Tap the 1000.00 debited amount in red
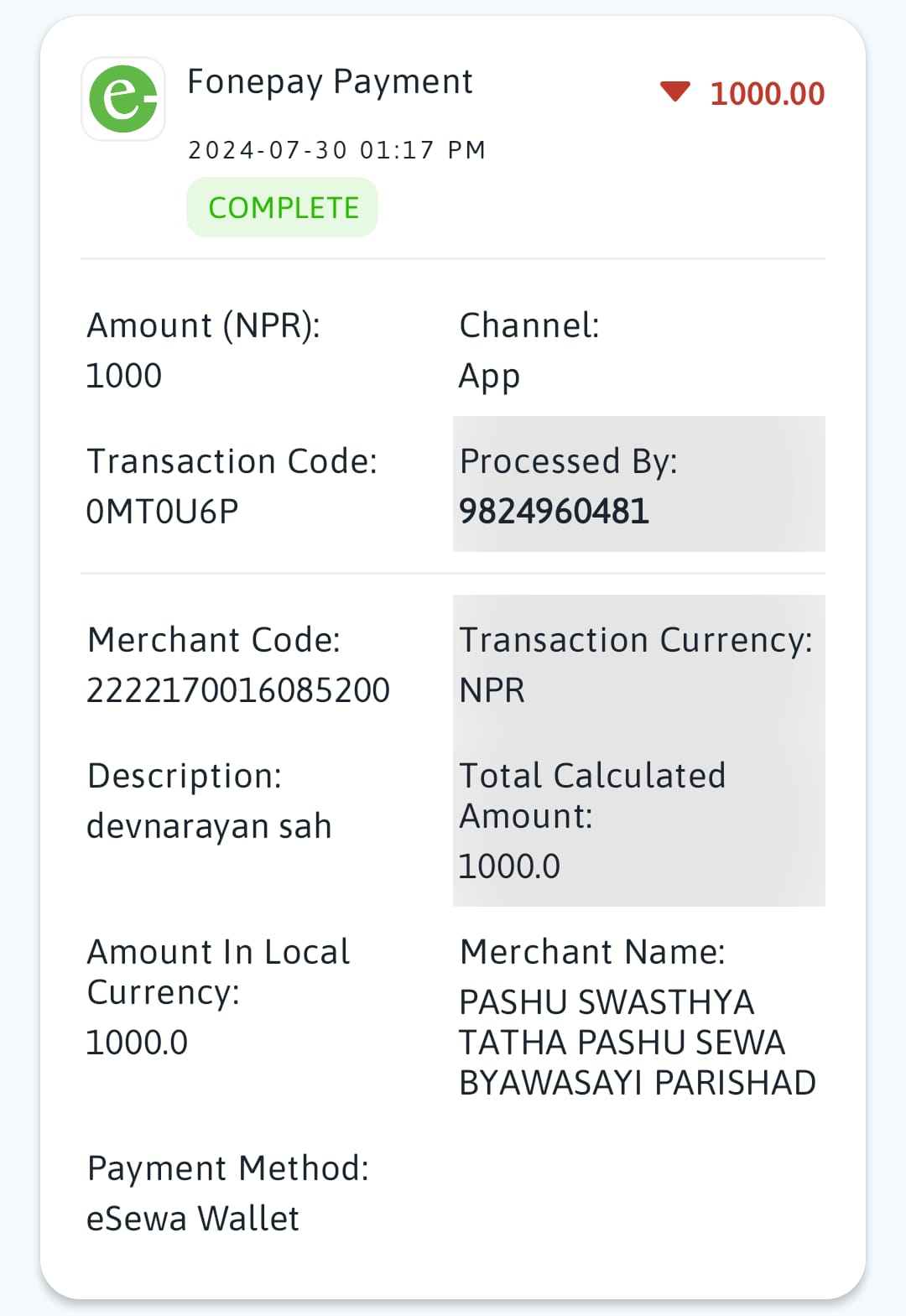Screen dimensions: 906x1316 click(768, 94)
